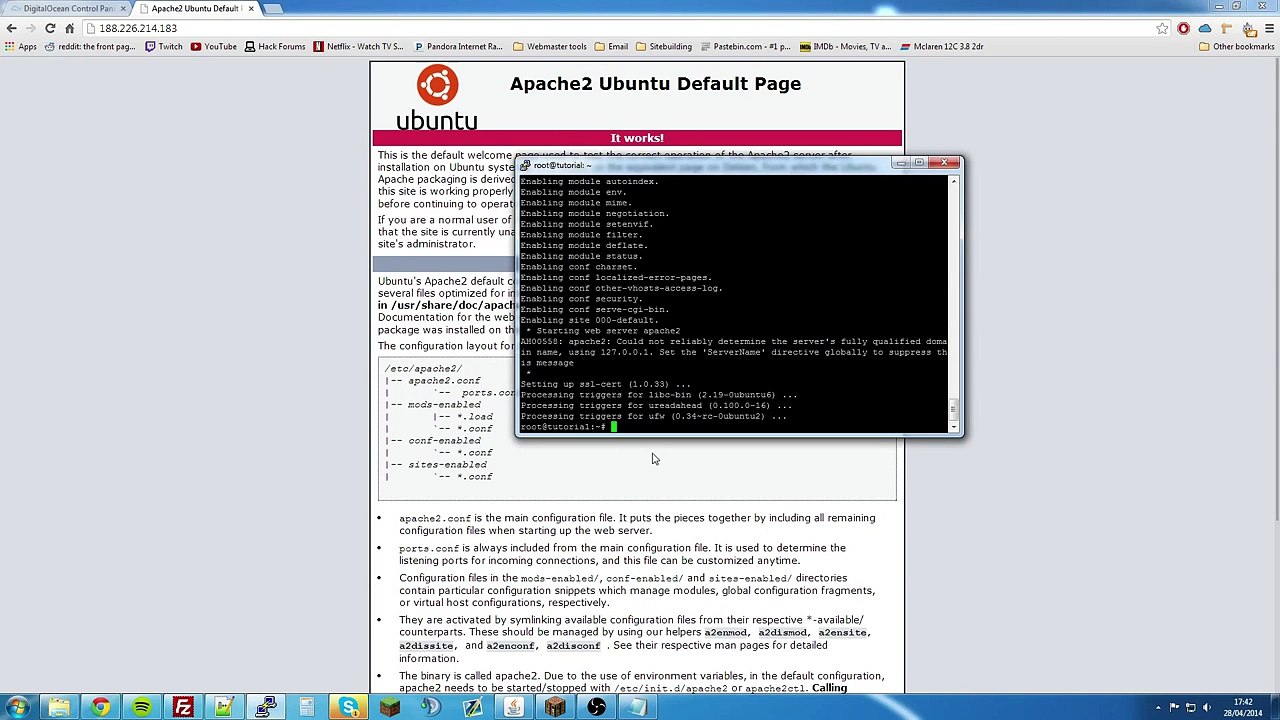Click the Ubuntu logo on the page

click(x=437, y=98)
